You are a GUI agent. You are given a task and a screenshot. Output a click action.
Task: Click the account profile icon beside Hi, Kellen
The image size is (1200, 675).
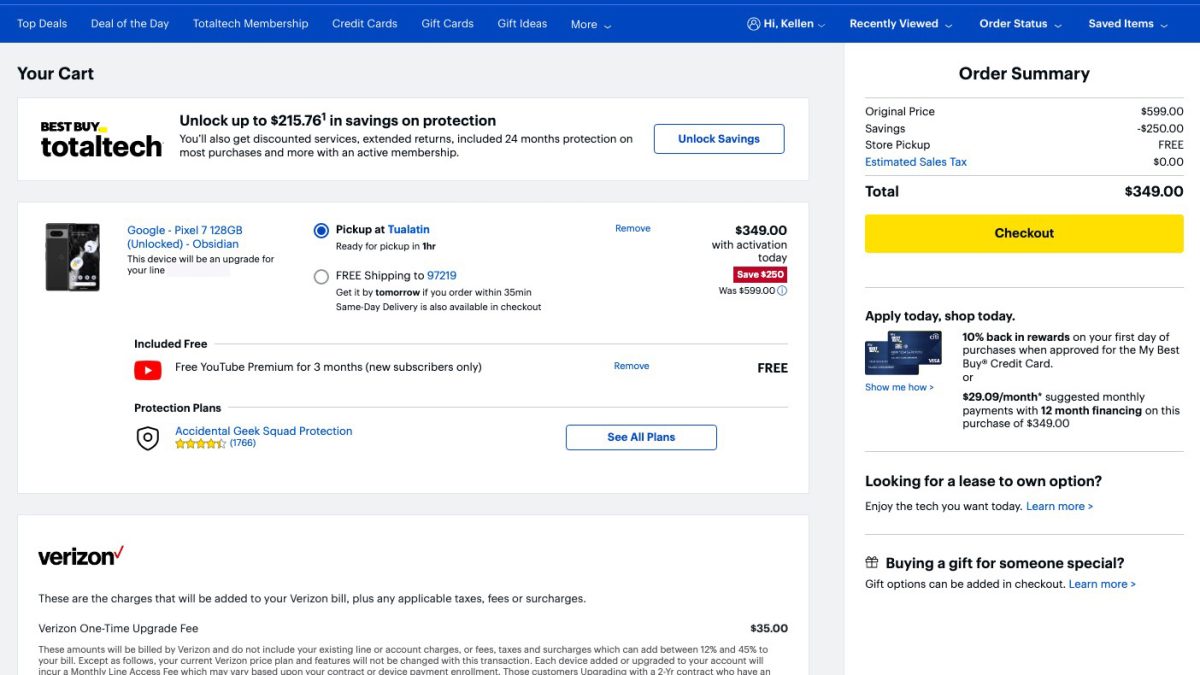click(x=753, y=24)
